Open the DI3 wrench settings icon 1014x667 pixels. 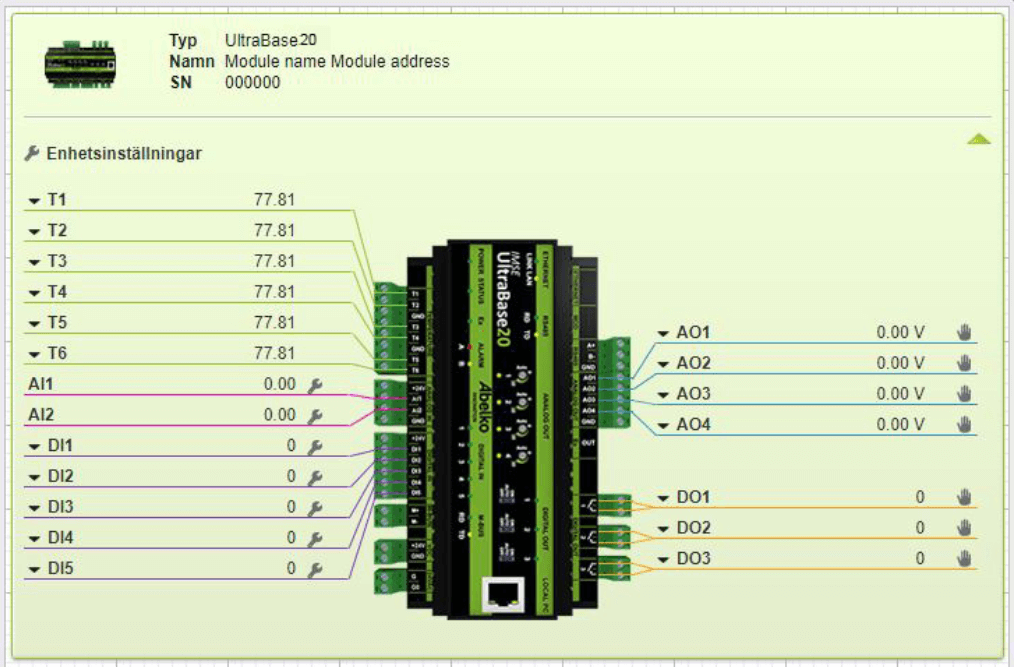tap(315, 508)
